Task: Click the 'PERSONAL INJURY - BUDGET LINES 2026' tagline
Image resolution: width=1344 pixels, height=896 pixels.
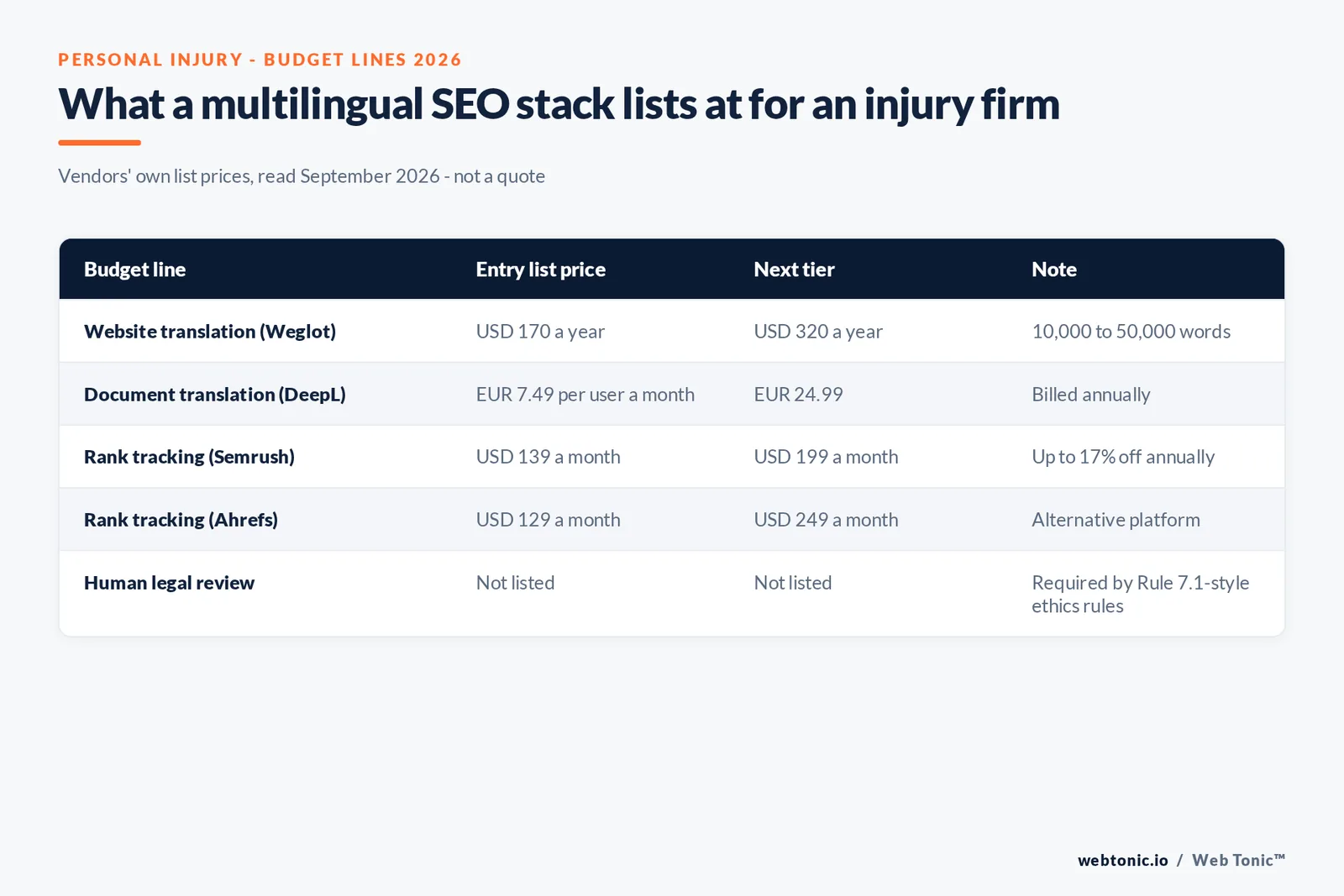Action: point(260,60)
